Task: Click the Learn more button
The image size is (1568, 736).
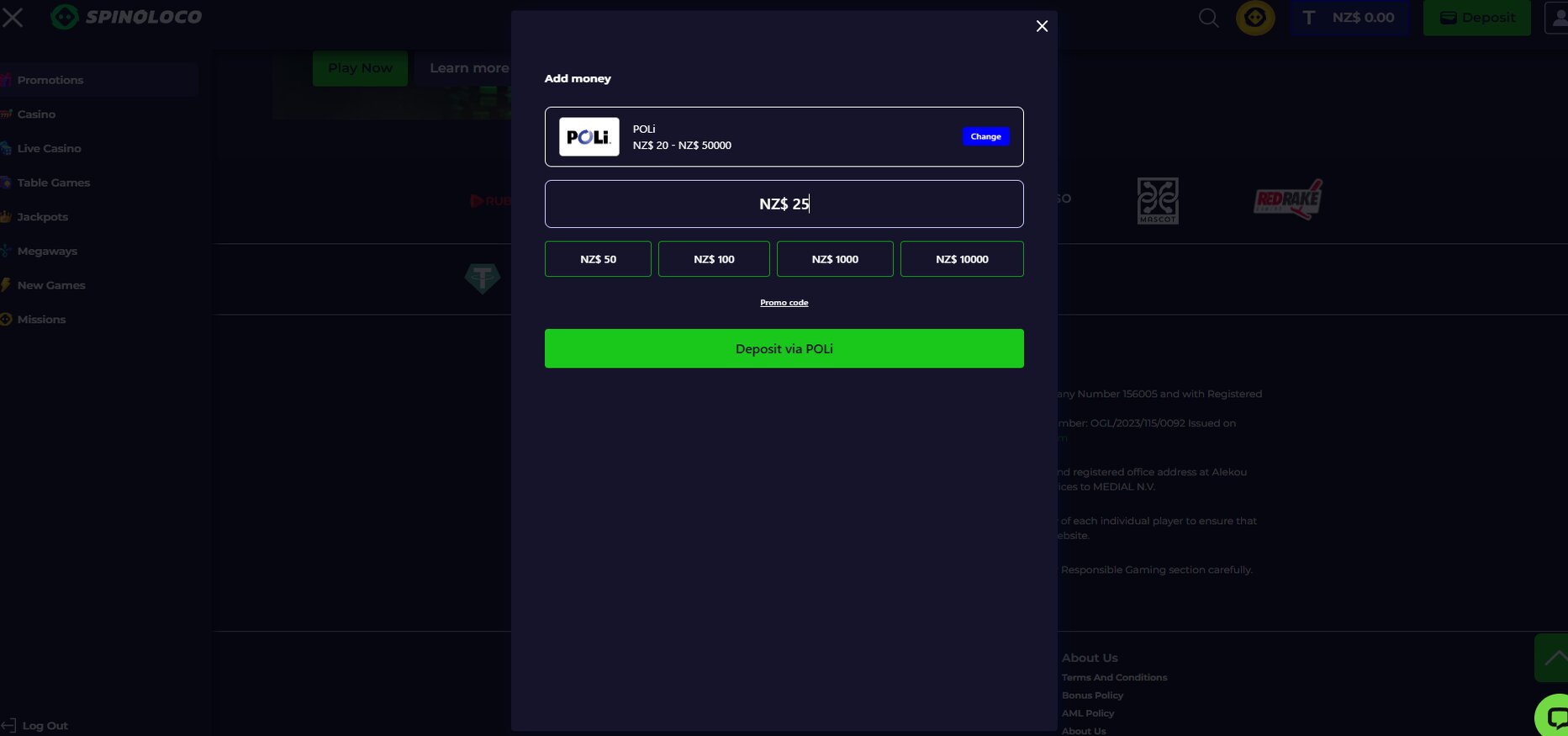Action: 467,68
